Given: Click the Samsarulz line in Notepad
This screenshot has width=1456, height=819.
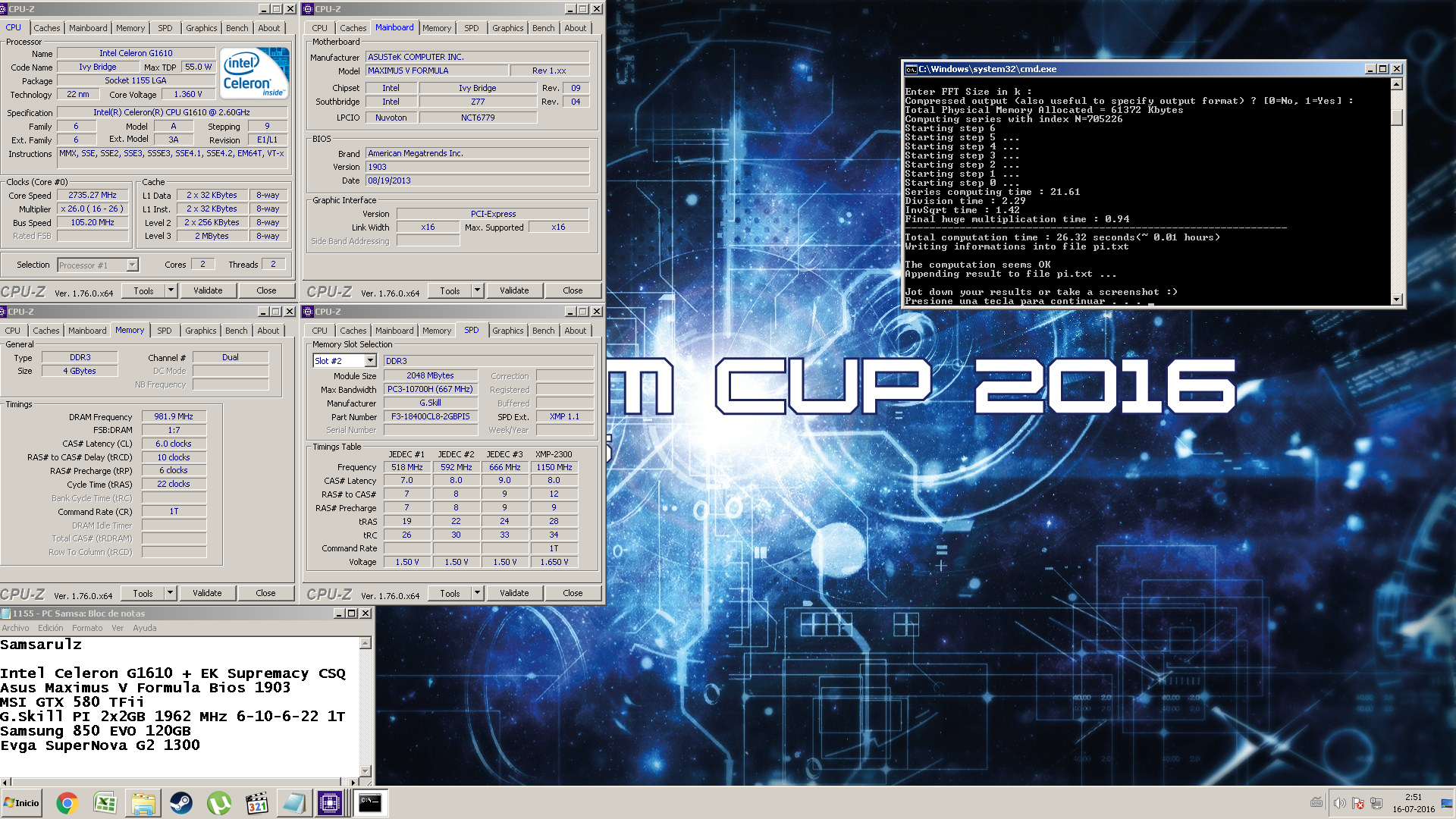Looking at the screenshot, I should (41, 645).
